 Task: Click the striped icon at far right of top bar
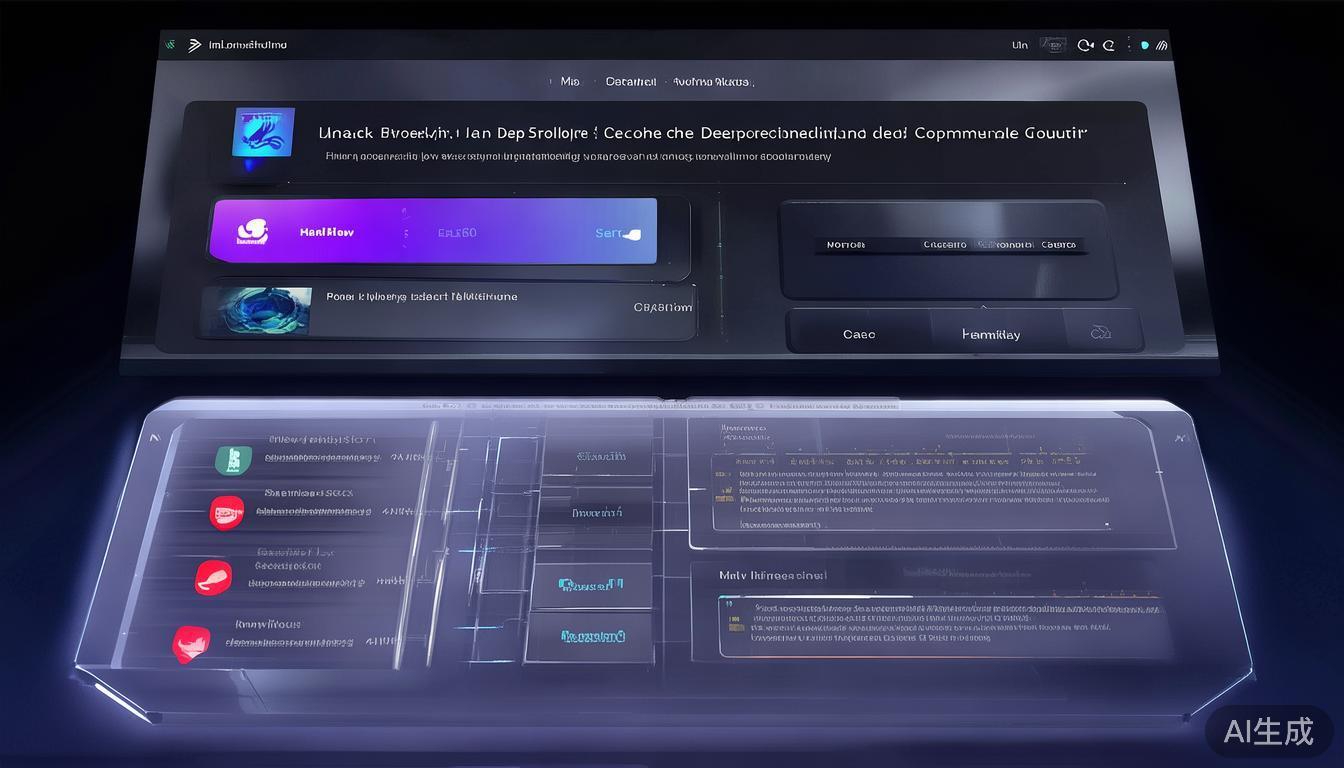pos(1162,45)
